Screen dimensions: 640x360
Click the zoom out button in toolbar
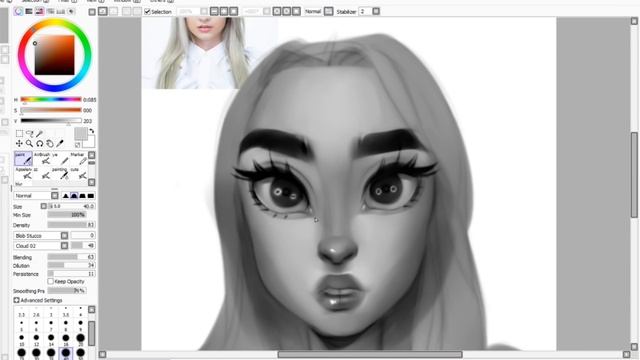tap(214, 11)
